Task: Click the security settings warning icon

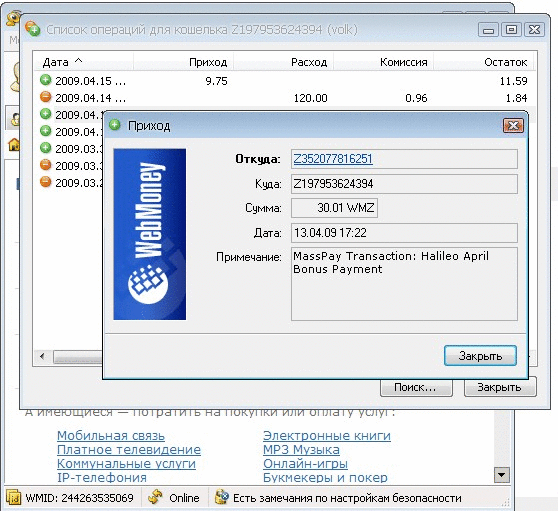Action: coord(221,497)
